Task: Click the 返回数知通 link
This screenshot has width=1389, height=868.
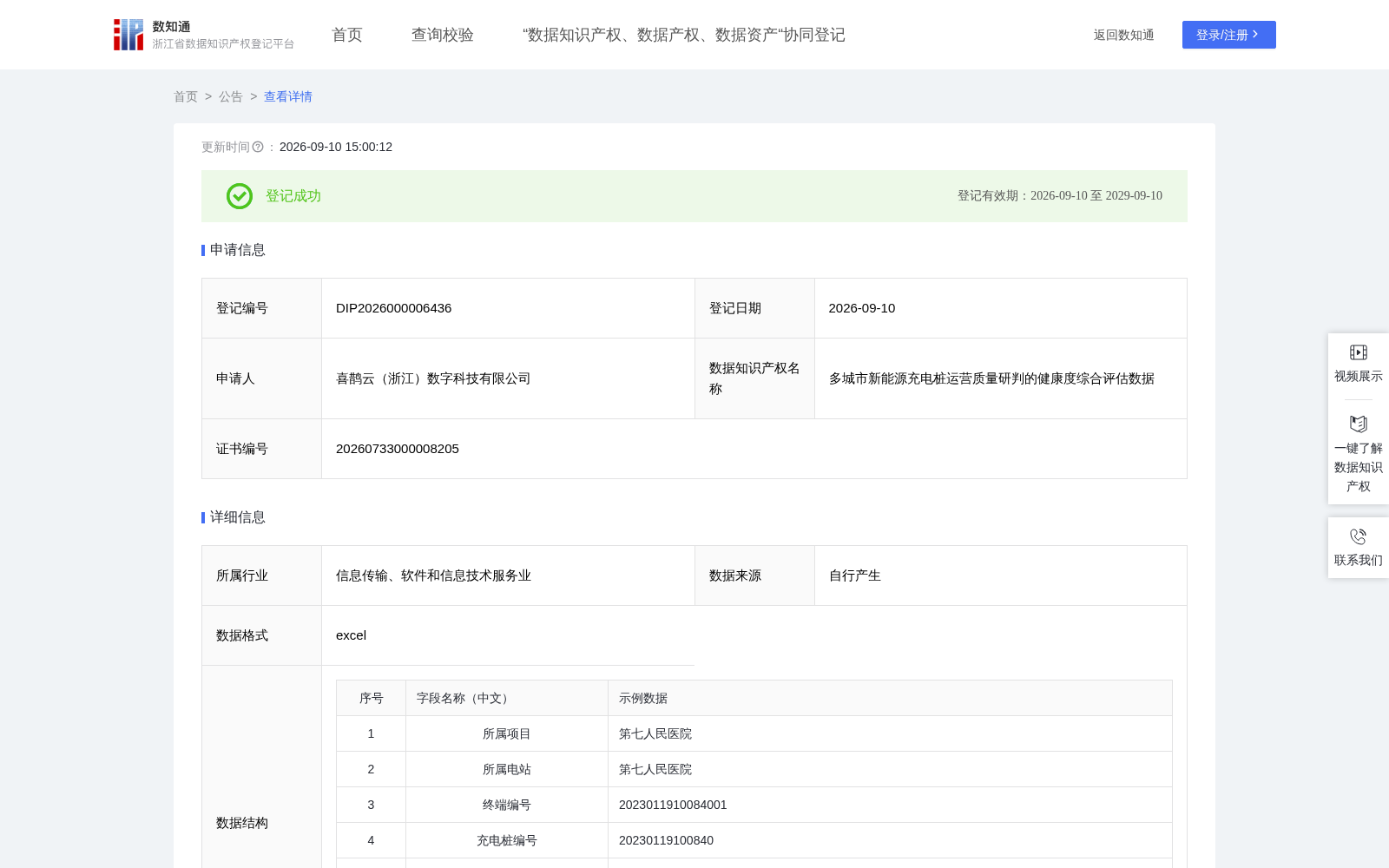Action: pos(1124,35)
